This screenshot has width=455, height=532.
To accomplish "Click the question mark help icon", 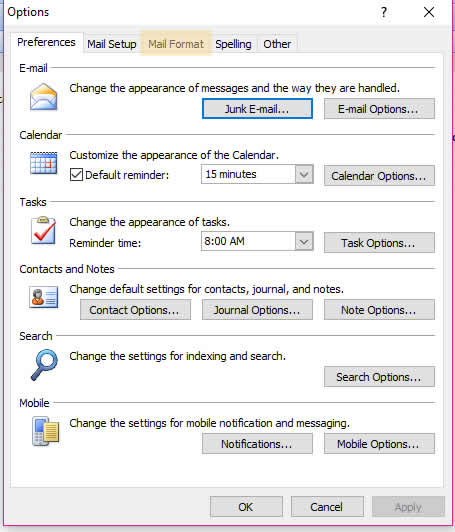I will [x=383, y=13].
